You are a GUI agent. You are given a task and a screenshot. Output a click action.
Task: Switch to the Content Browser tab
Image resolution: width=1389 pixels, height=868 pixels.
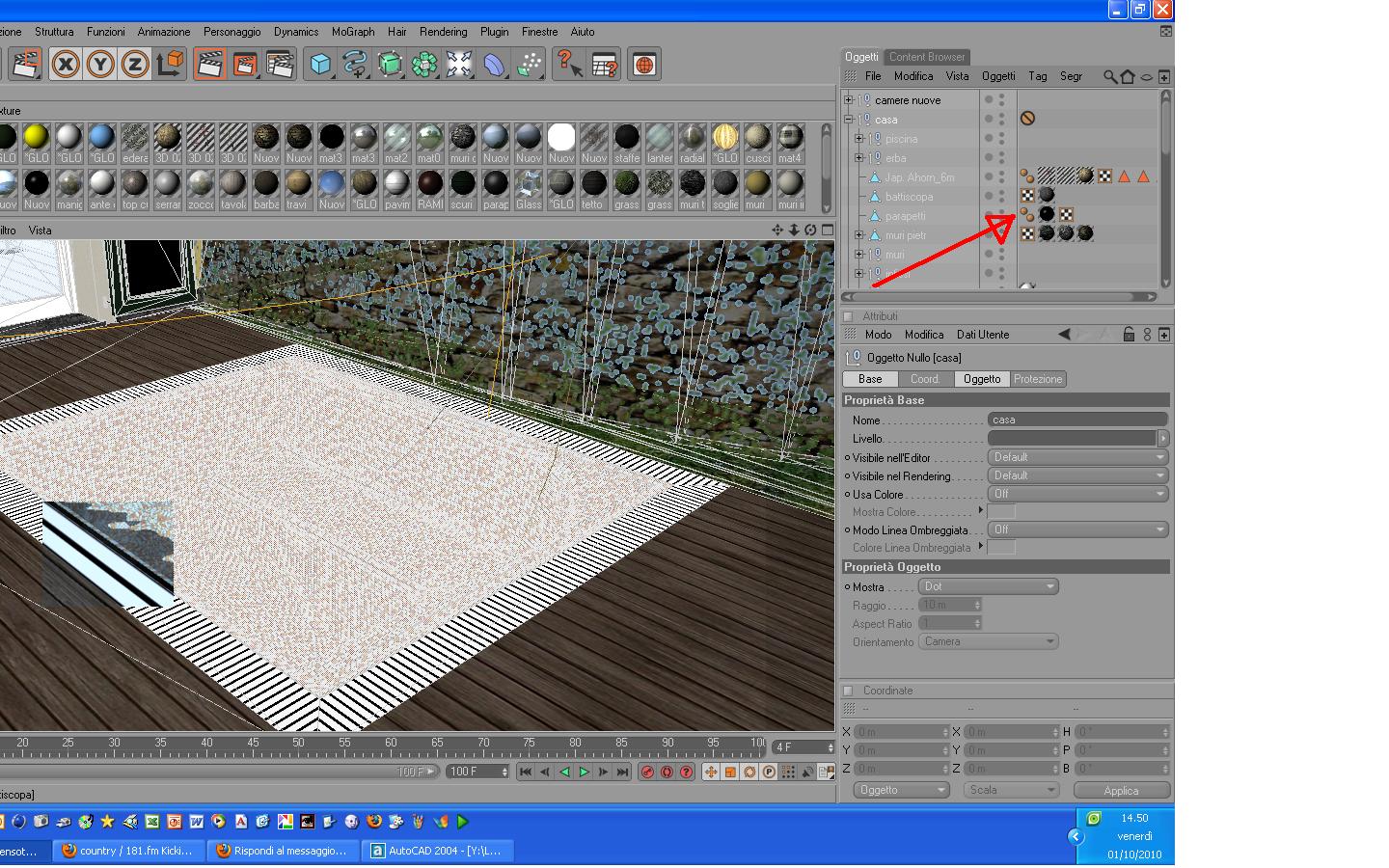click(926, 57)
